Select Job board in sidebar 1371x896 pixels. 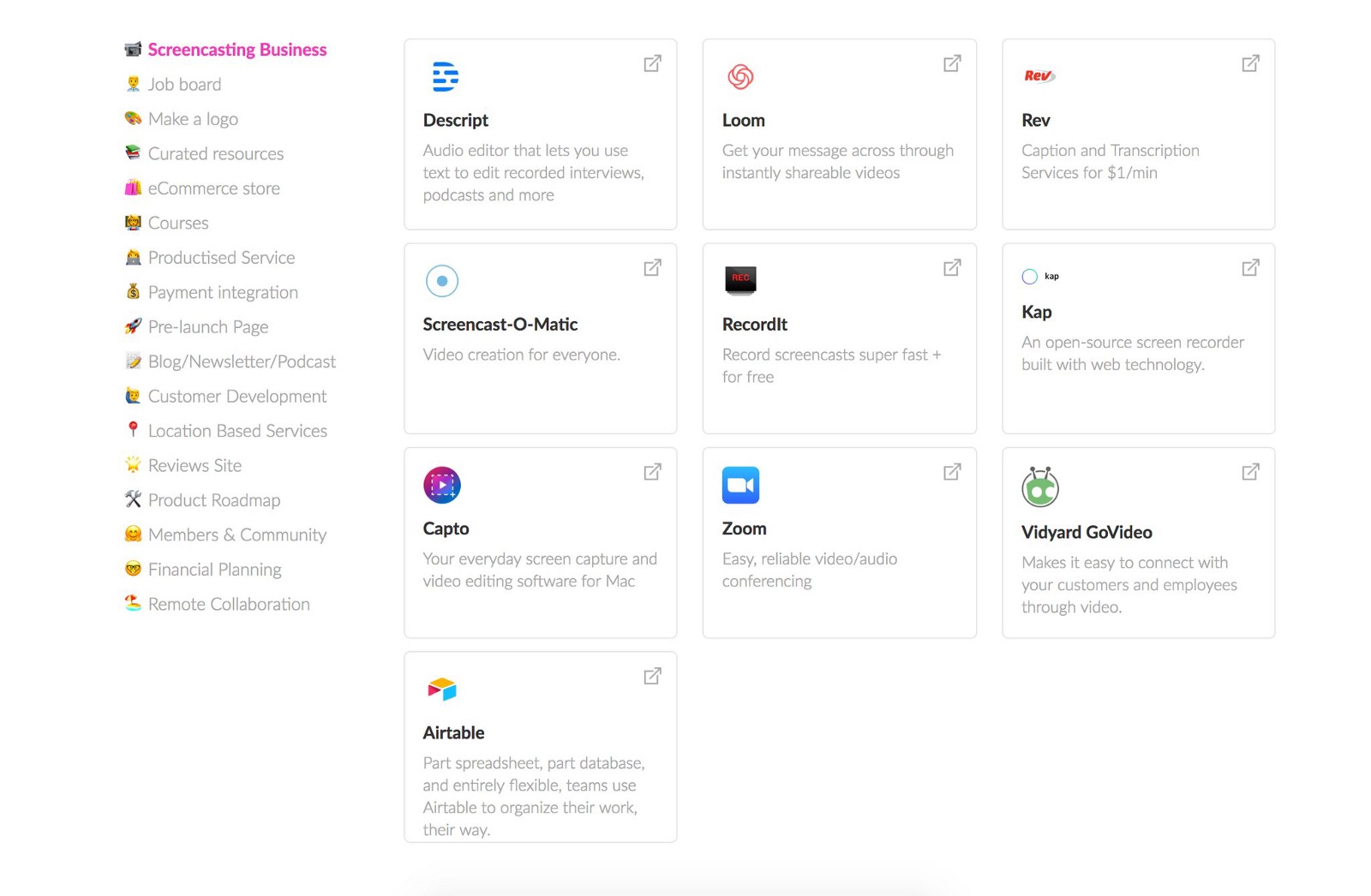(184, 84)
